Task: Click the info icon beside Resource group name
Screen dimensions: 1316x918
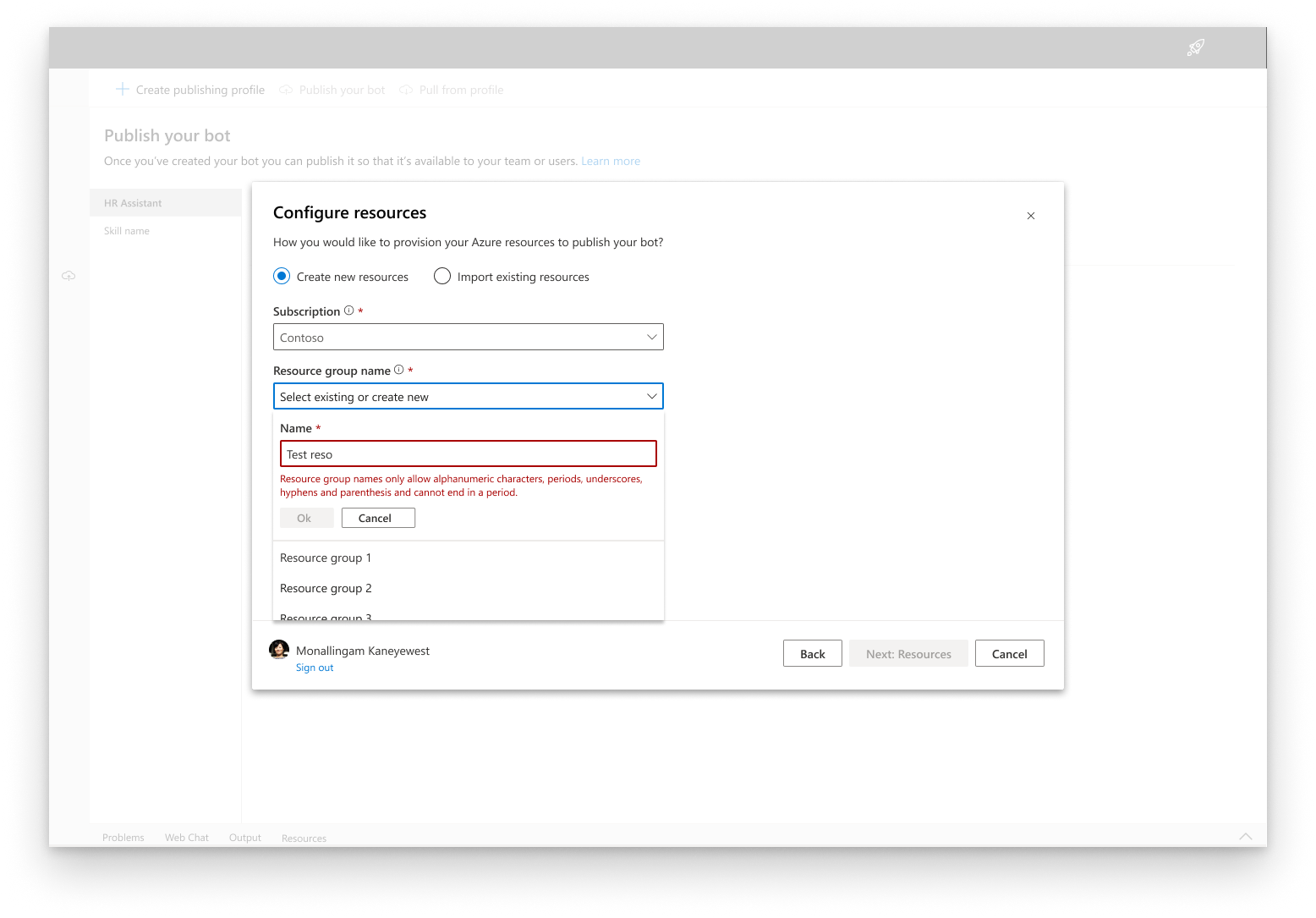Action: 398,369
